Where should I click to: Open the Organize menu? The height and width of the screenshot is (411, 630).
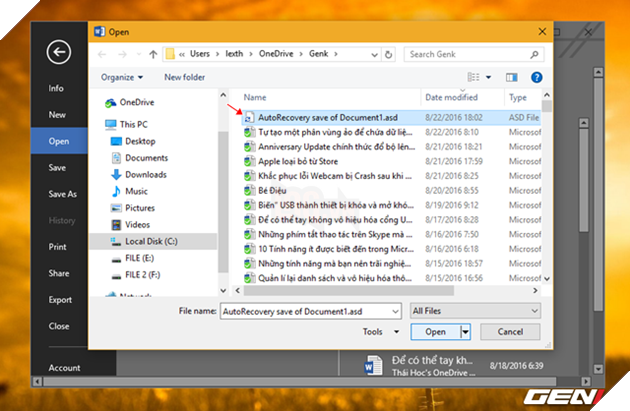121,77
